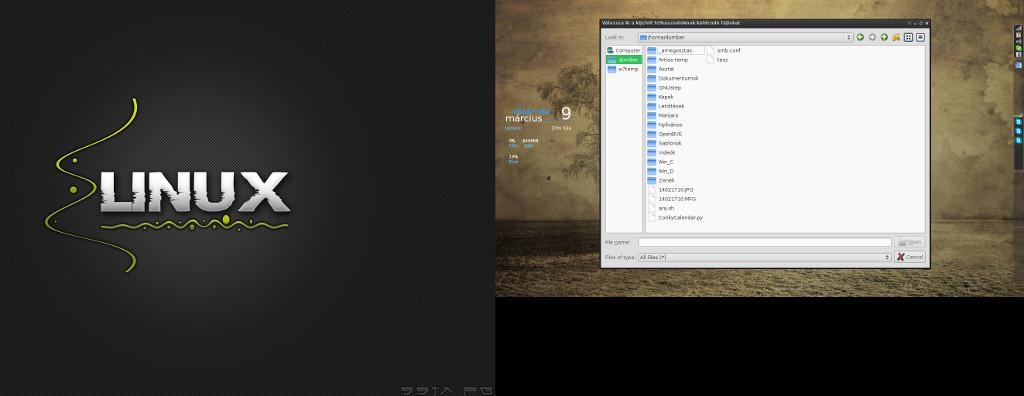Select the Win_C folder
The height and width of the screenshot is (396, 1024).
tap(661, 161)
